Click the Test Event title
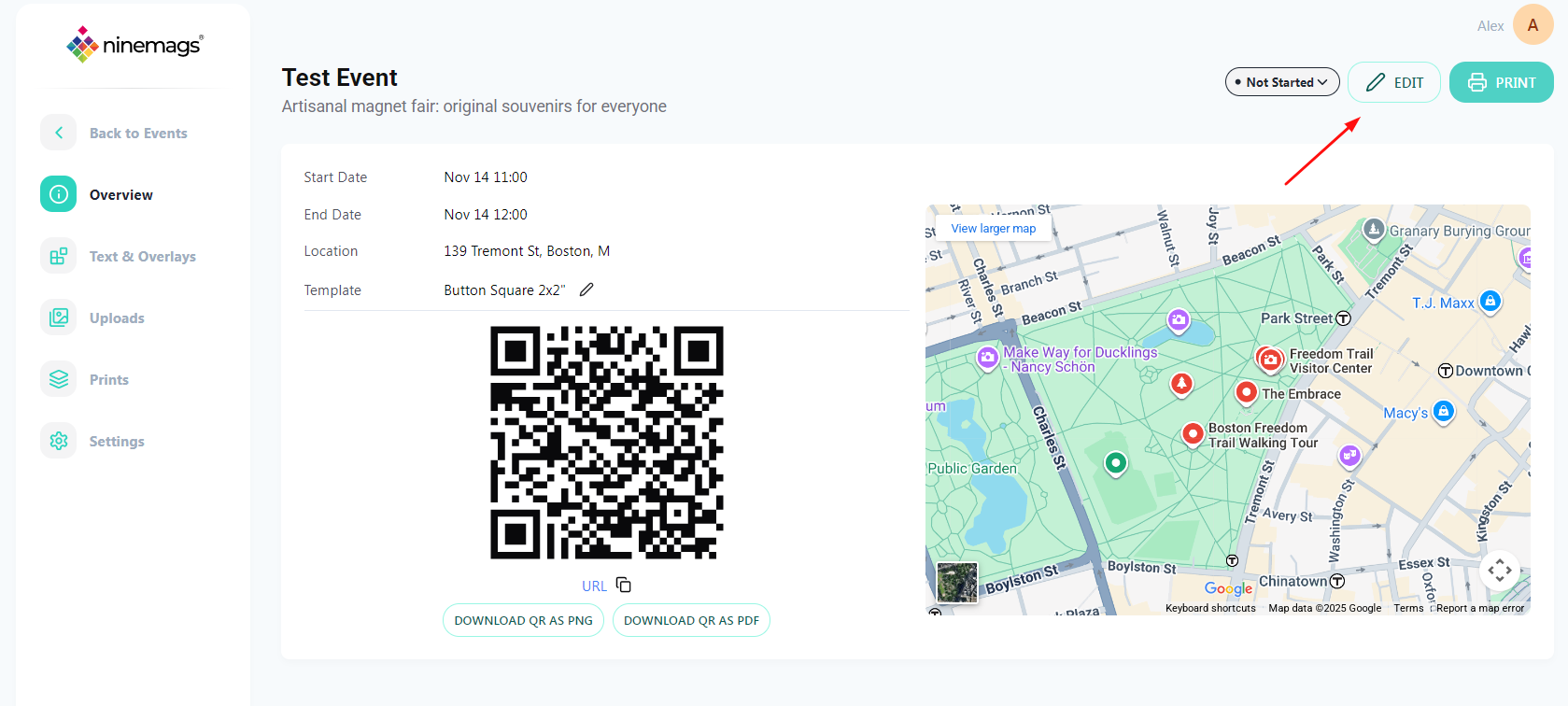Viewport: 1568px width, 706px height. point(340,78)
